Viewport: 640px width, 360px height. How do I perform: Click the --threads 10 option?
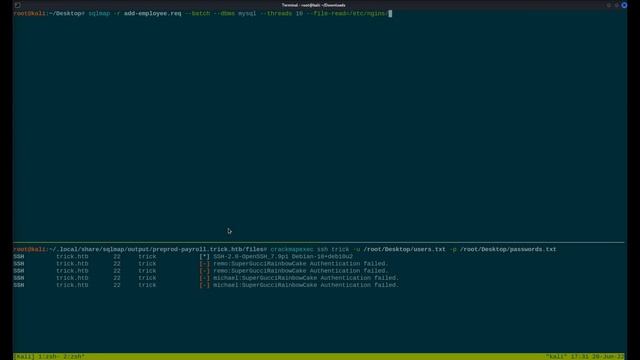pos(282,13)
